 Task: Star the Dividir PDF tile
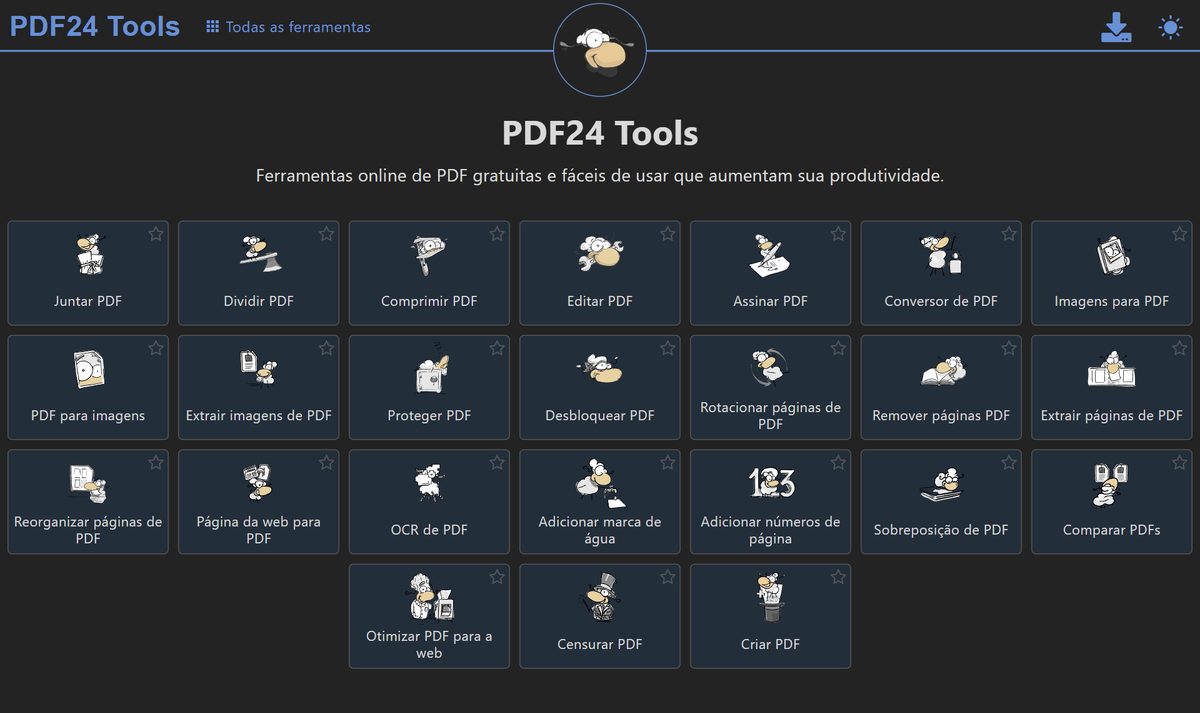(326, 234)
